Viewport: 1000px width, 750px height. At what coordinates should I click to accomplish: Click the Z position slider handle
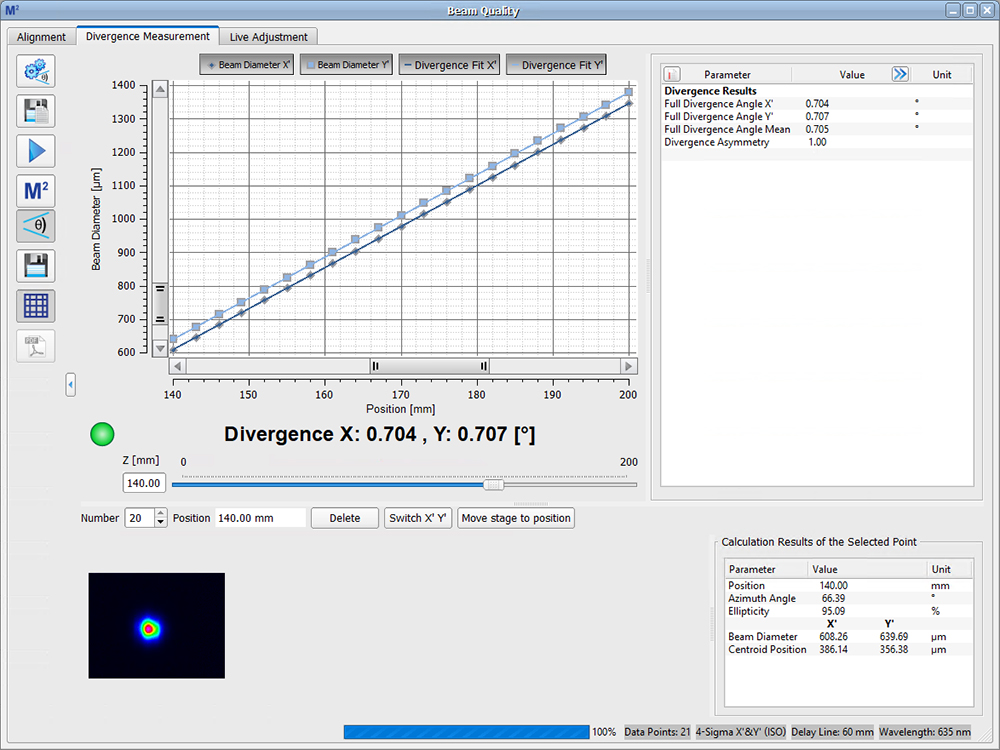(493, 485)
